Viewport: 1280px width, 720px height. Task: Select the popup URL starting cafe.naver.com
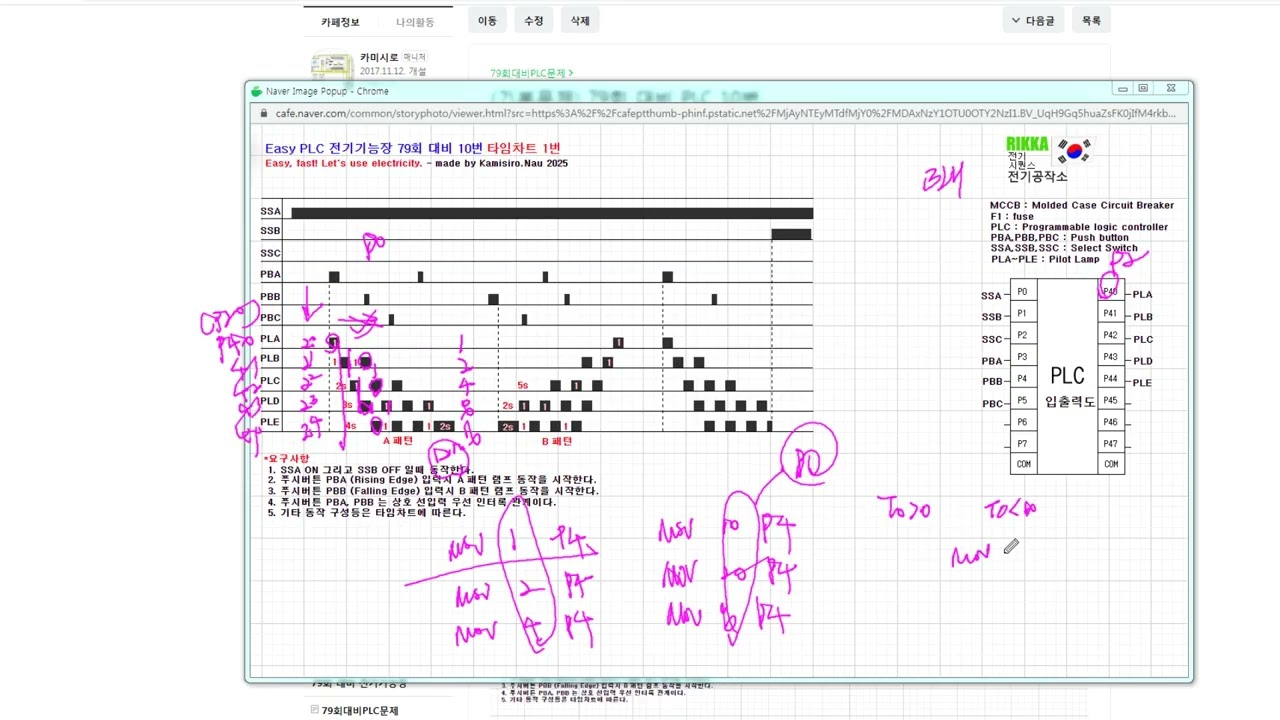725,113
